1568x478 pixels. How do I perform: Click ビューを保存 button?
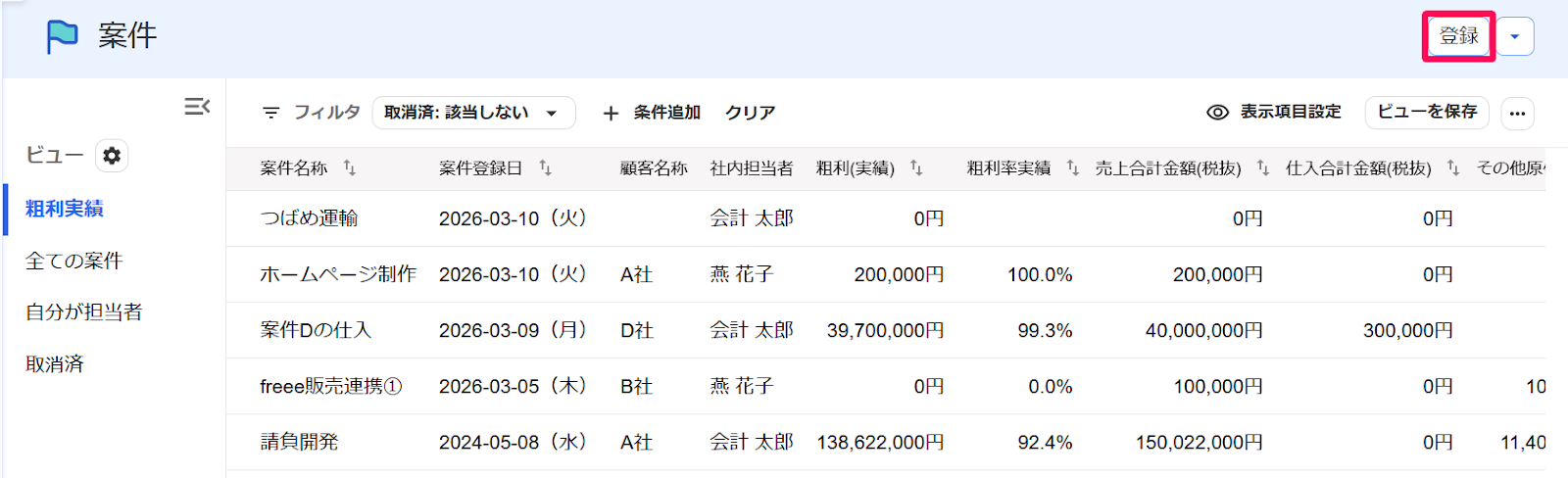click(x=1427, y=112)
